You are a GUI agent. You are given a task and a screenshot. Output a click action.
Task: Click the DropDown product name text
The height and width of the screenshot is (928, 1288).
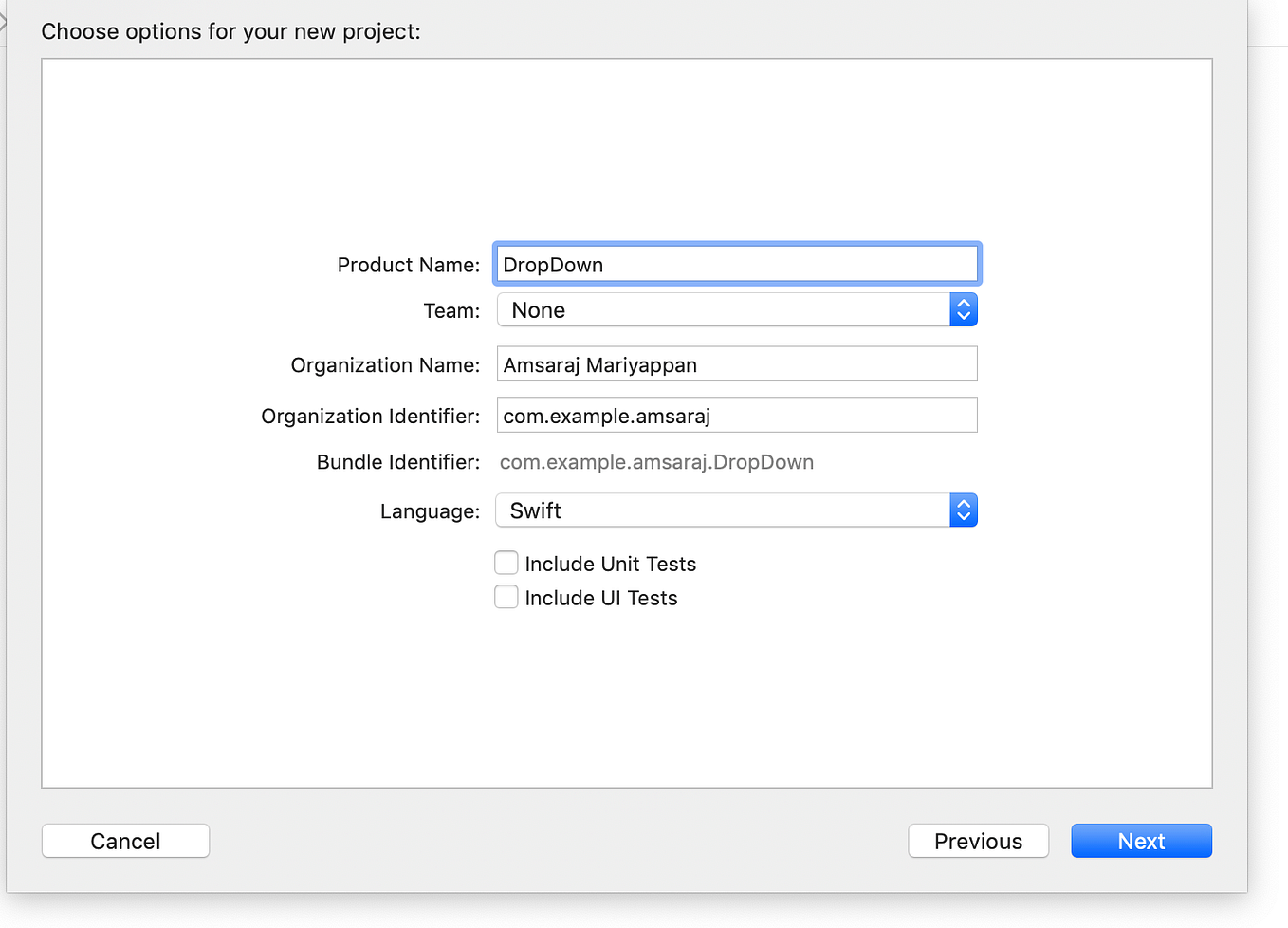pos(553,265)
